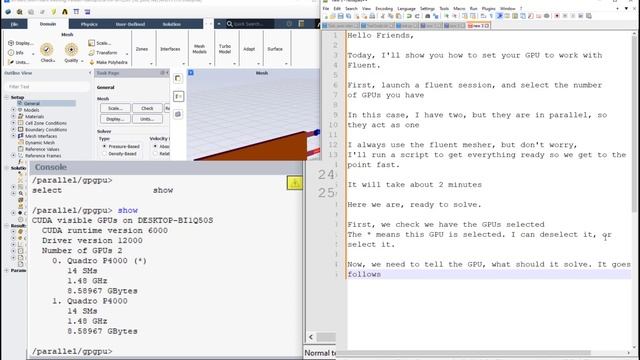Click the first icon in Fluent quick-access toolbar
The width and height of the screenshot is (640, 360).
pos(8,12)
